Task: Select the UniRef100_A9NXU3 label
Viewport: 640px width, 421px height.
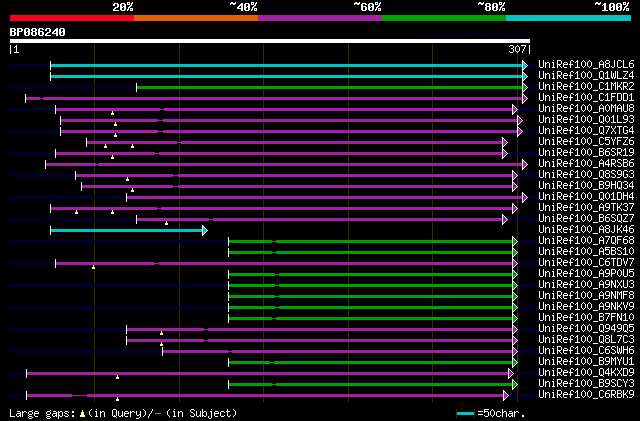Action: click(586, 285)
